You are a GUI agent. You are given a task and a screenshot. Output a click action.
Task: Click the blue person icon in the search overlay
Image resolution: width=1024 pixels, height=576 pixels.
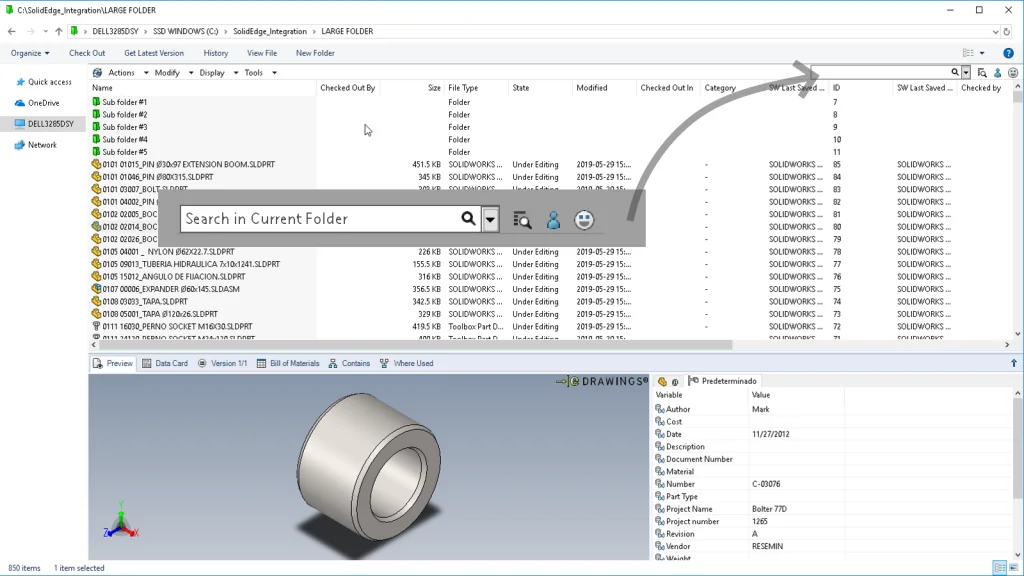(553, 219)
